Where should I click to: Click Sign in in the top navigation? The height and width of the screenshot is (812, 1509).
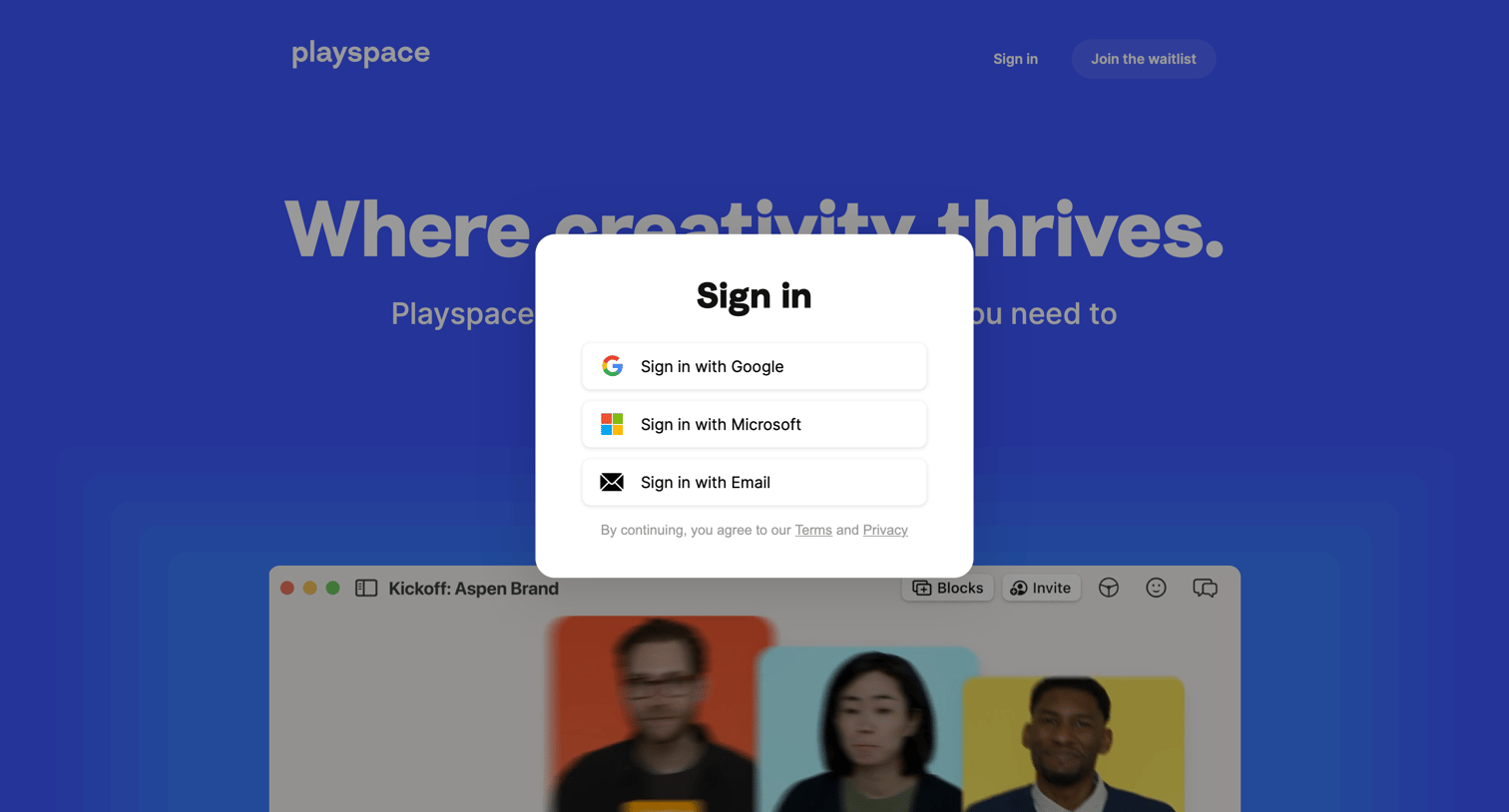(1015, 59)
